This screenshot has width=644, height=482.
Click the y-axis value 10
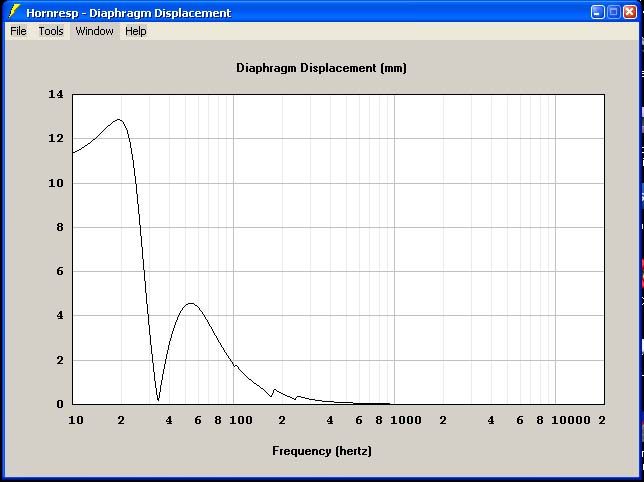click(56, 183)
